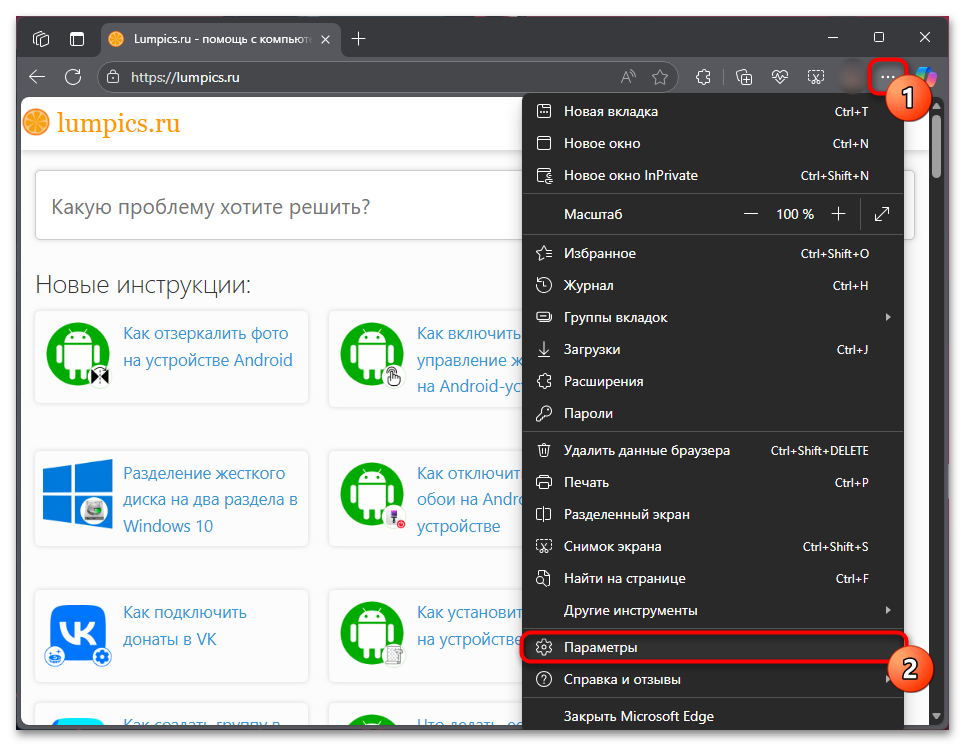This screenshot has height=746, width=965.
Task: Open Browser Essentials heart icon
Action: (780, 77)
